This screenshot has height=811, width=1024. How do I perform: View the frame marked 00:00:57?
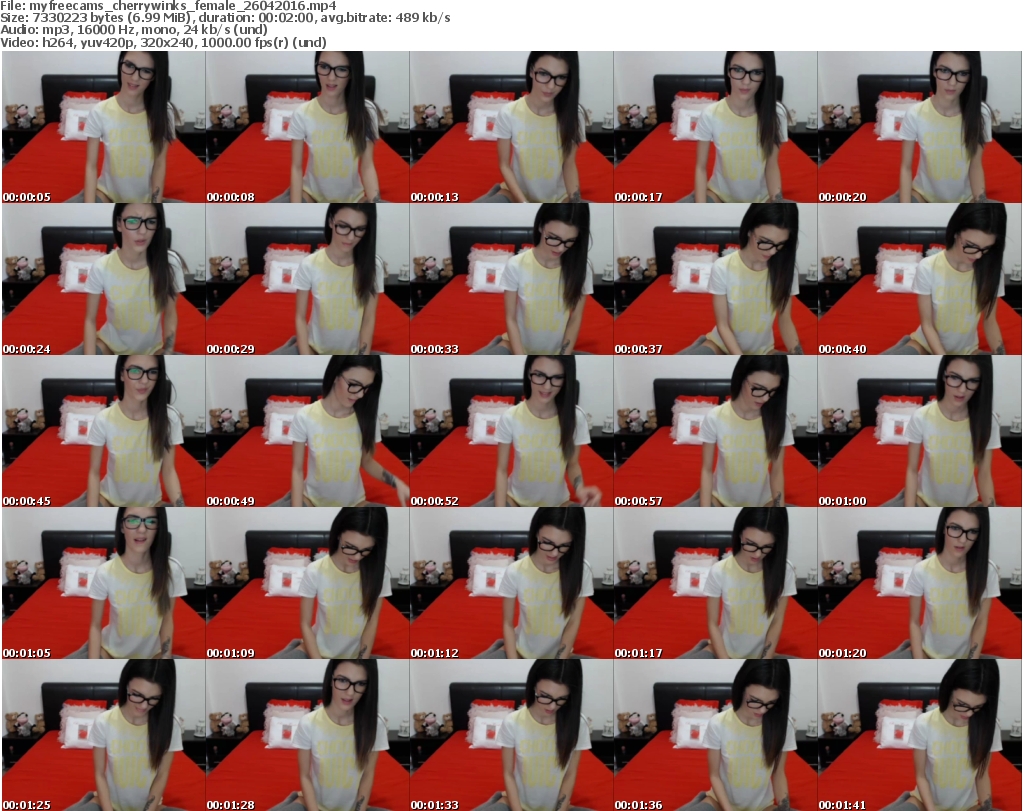[715, 432]
